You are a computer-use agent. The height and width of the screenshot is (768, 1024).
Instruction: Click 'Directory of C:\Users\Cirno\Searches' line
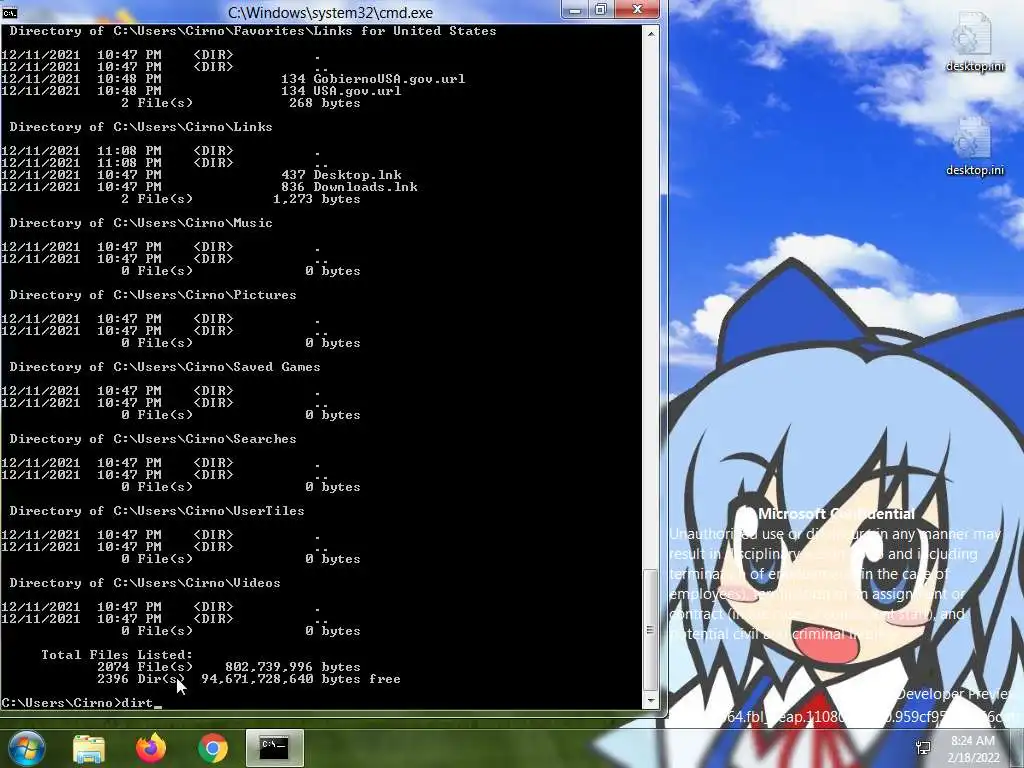[153, 438]
